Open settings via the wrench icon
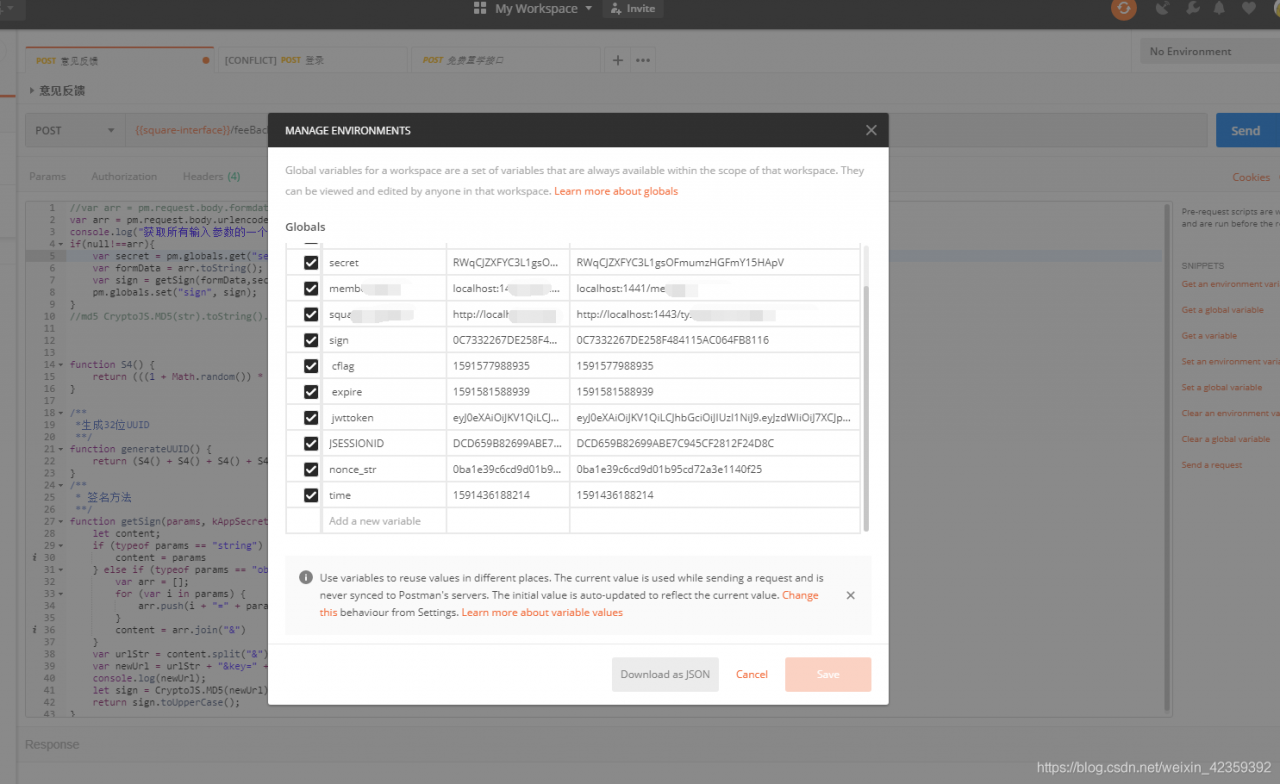This screenshot has width=1280, height=784. [x=1192, y=8]
